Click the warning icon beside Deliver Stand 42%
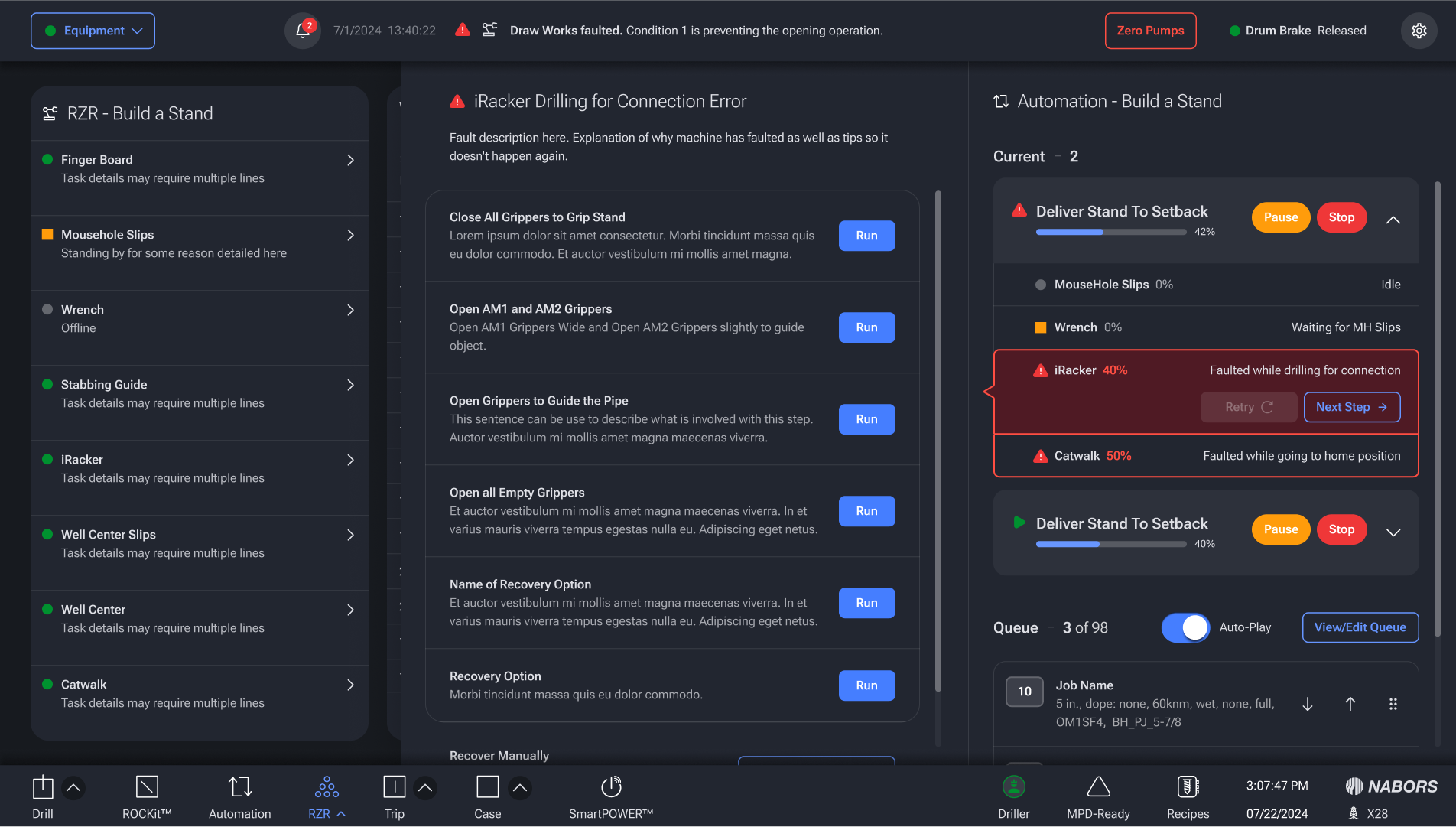 point(1019,210)
